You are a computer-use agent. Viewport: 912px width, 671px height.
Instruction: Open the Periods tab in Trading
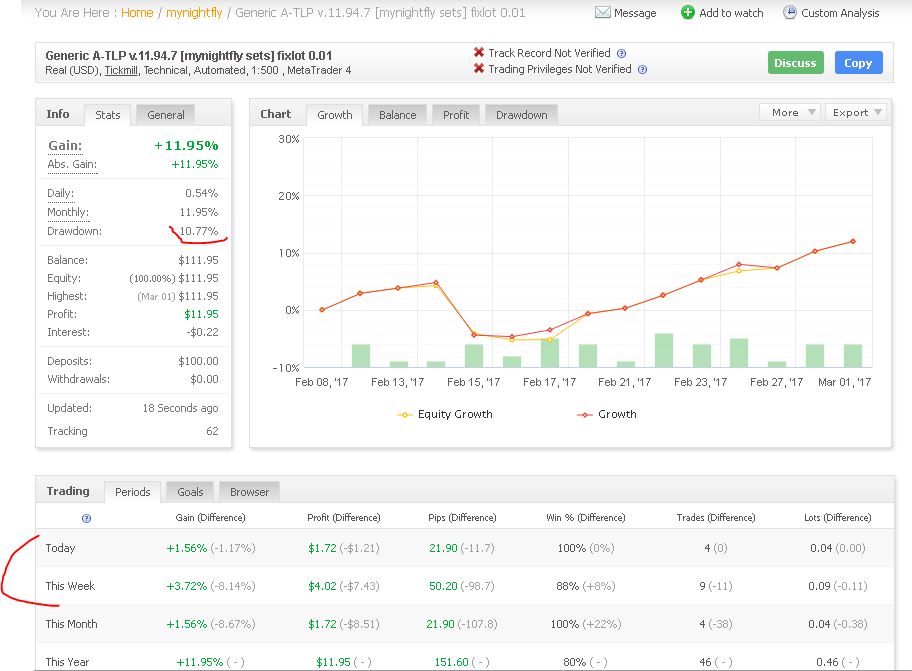133,492
